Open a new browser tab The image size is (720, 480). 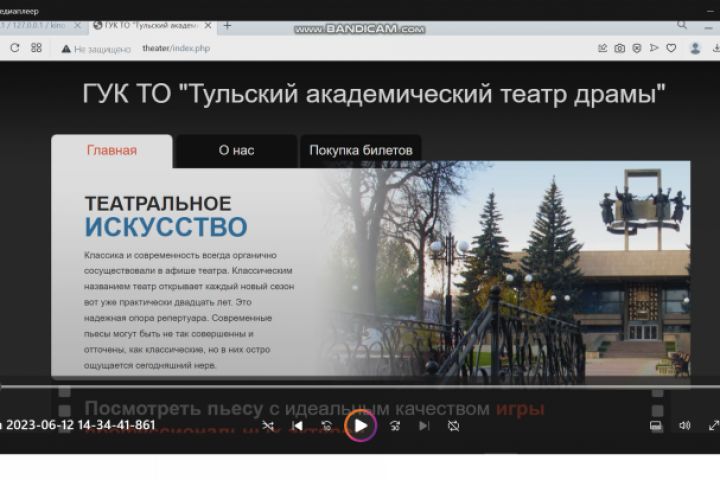(227, 26)
